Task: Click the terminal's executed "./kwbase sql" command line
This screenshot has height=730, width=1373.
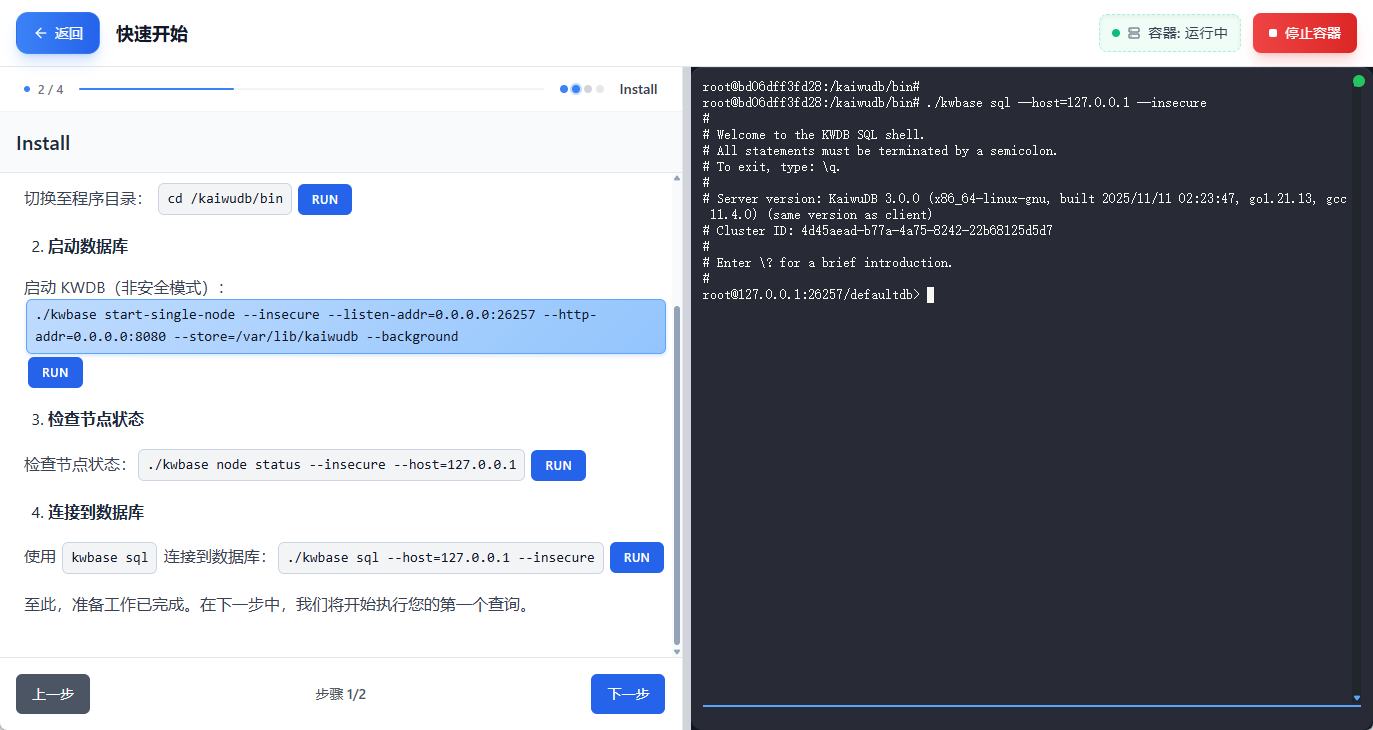Action: coord(955,102)
